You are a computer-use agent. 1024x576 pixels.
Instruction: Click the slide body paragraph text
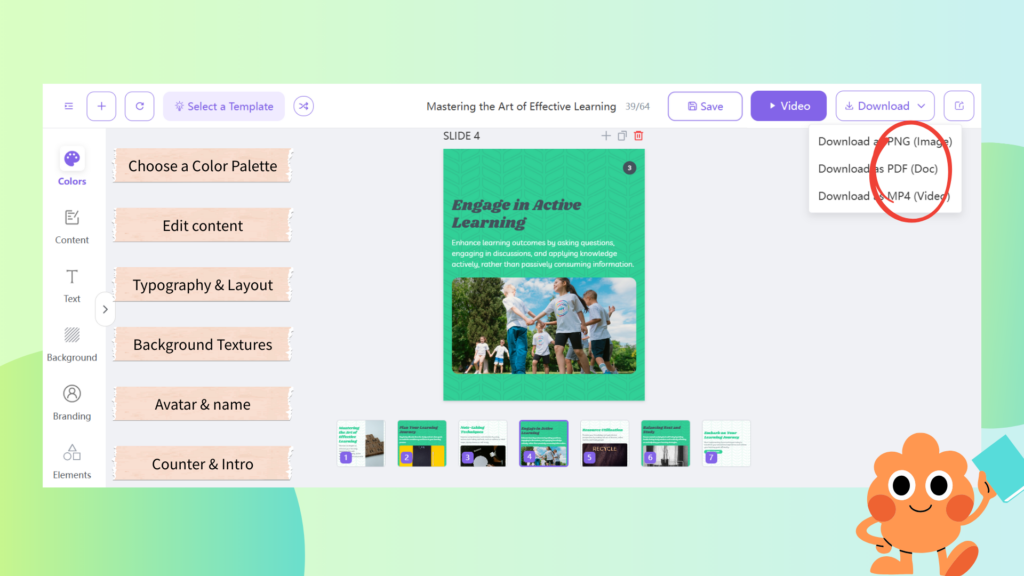(543, 253)
